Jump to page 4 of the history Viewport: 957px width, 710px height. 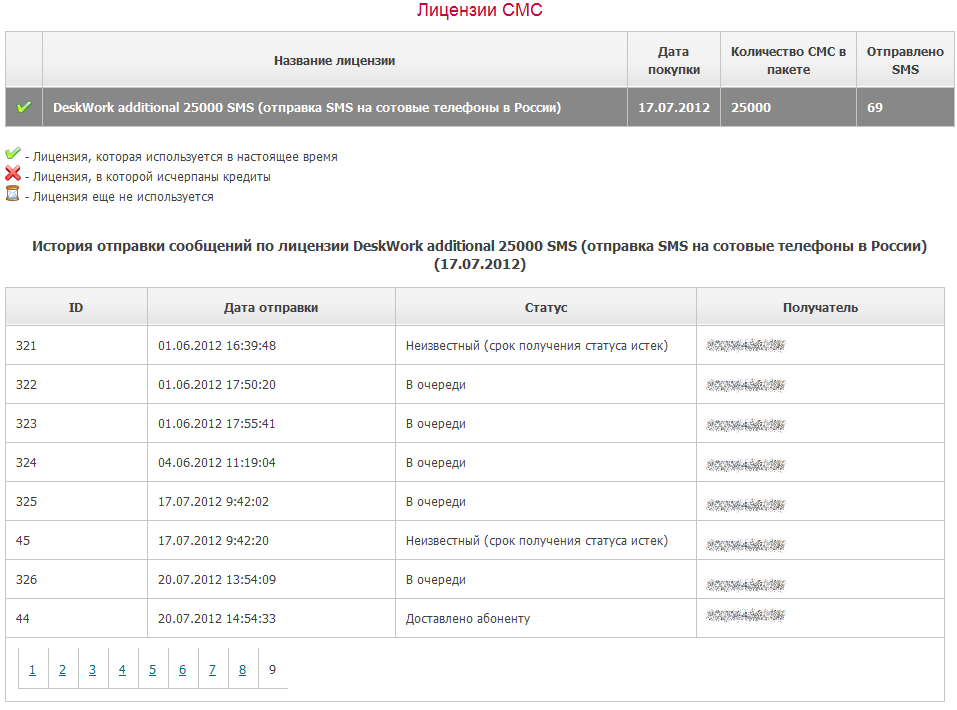[x=122, y=670]
